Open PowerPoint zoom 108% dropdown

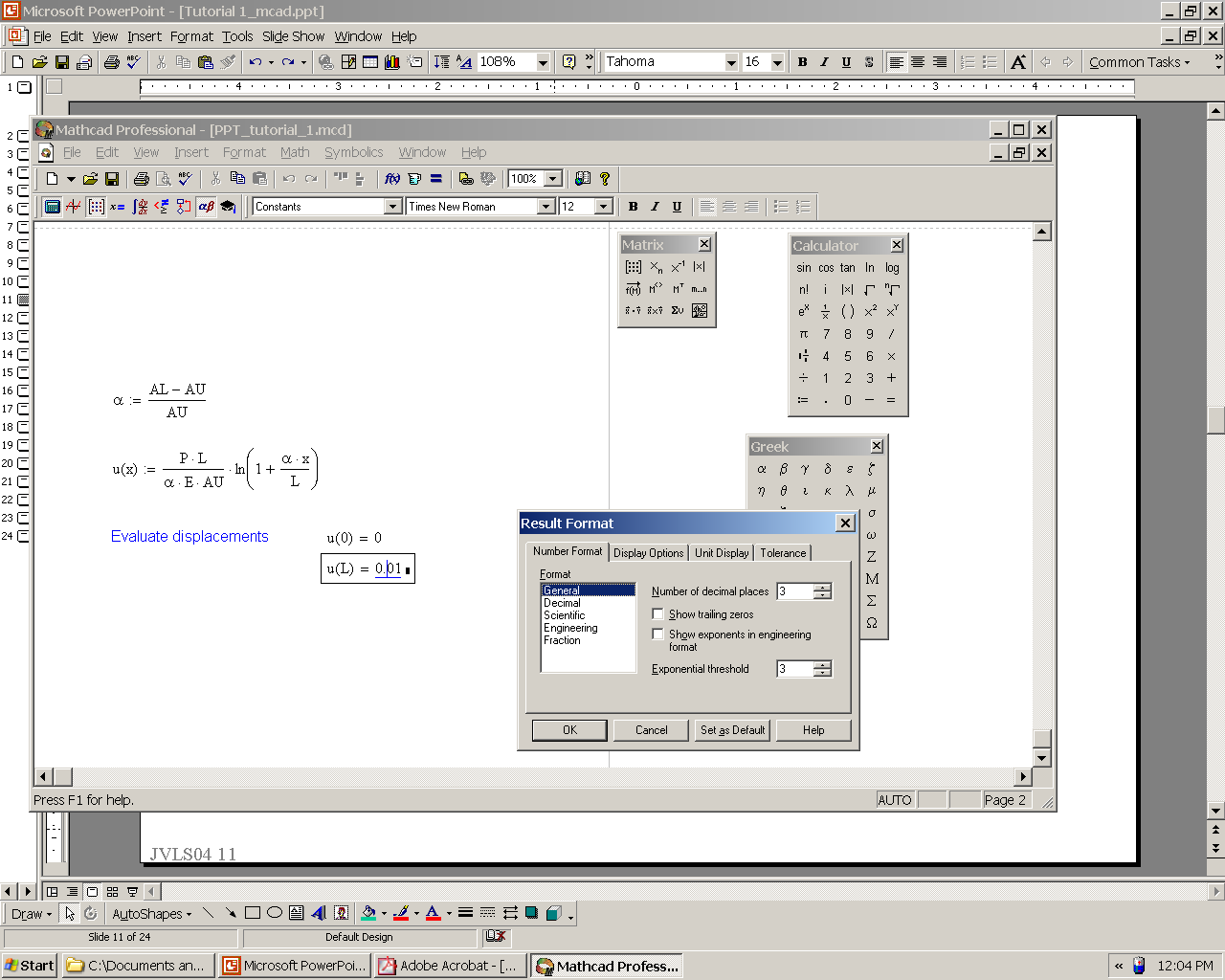pyautogui.click(x=543, y=62)
